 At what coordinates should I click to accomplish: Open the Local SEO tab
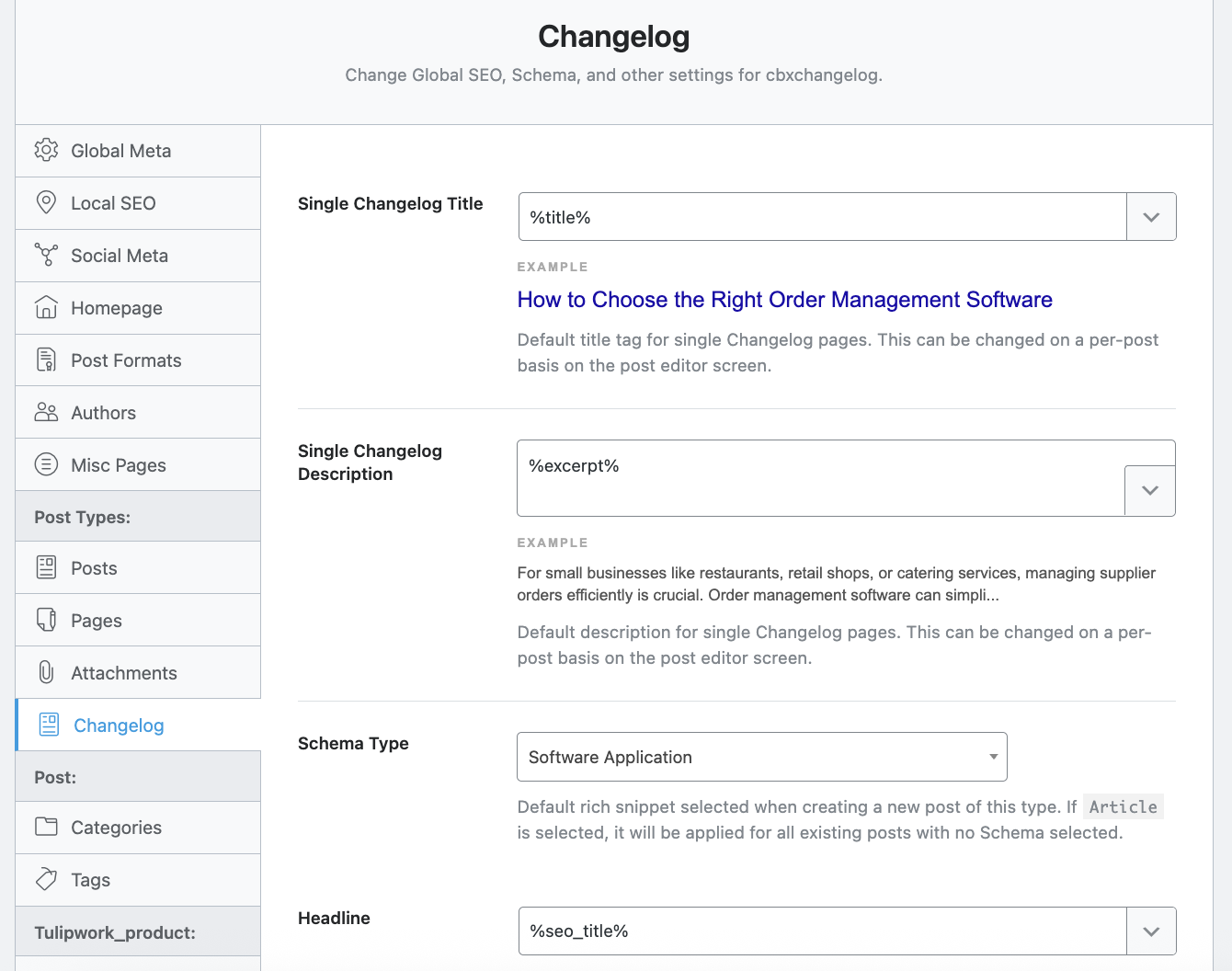(x=138, y=203)
